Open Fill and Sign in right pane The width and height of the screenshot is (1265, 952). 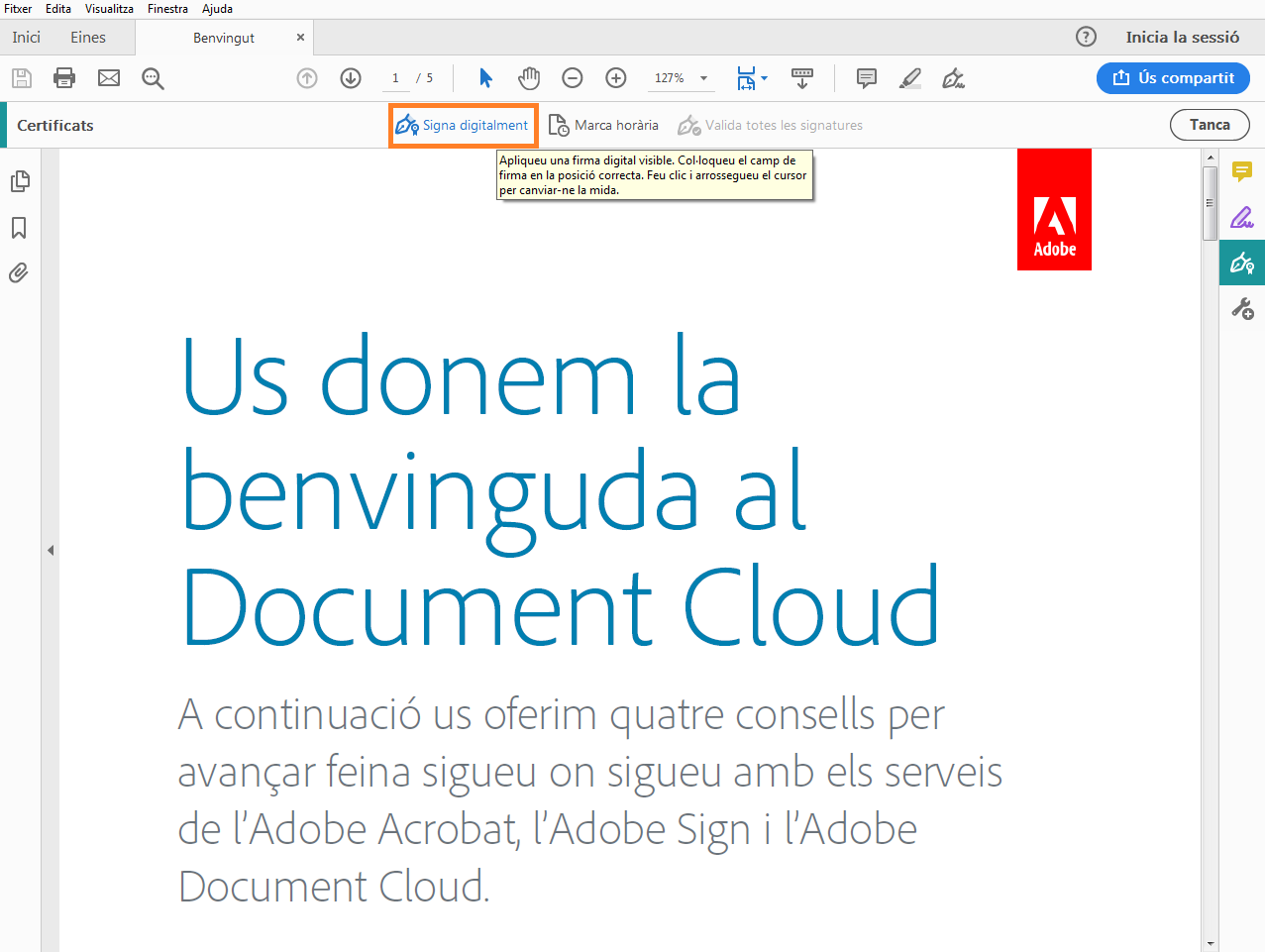pyautogui.click(x=1242, y=217)
